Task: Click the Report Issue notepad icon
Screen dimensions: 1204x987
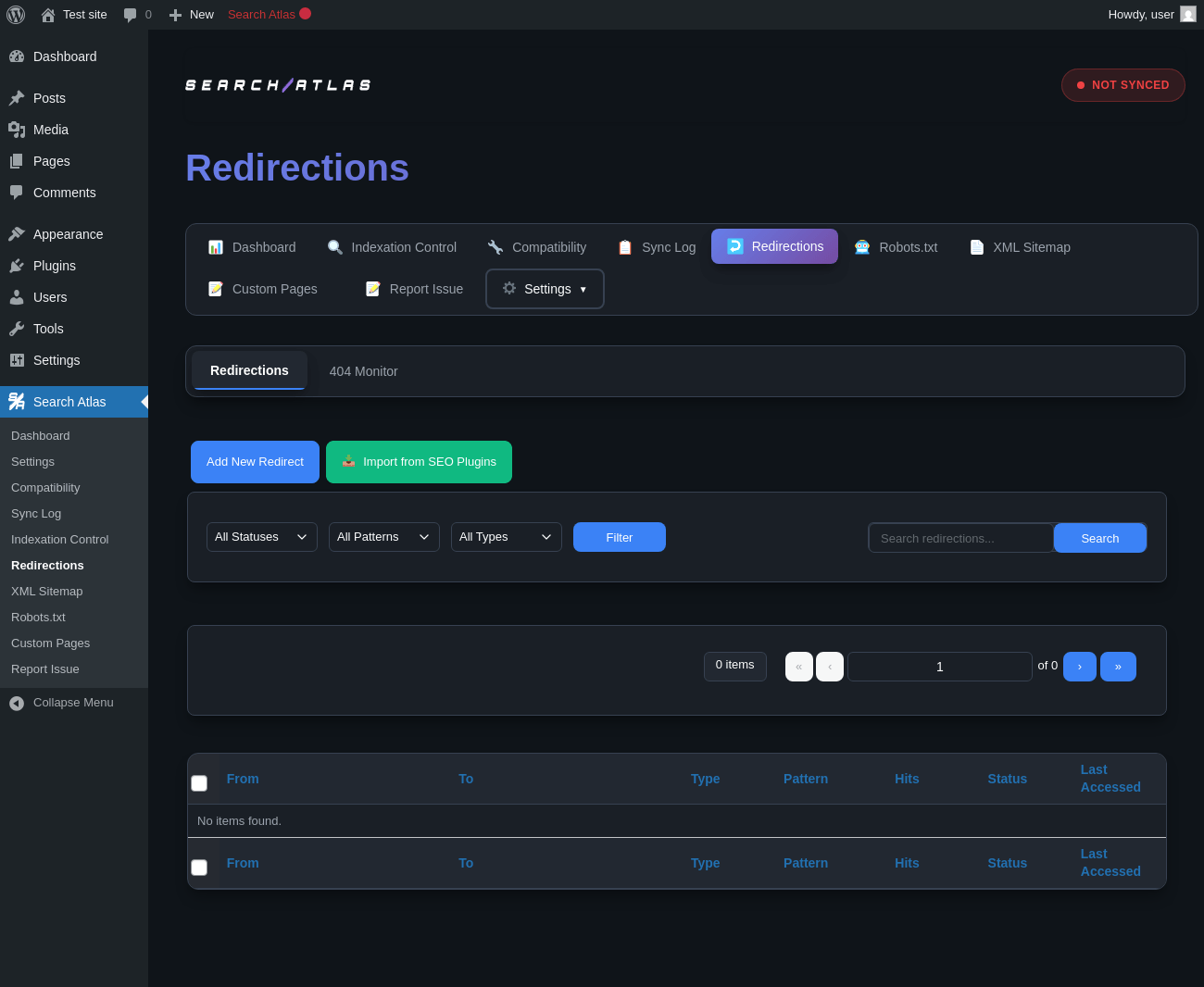Action: tap(373, 289)
